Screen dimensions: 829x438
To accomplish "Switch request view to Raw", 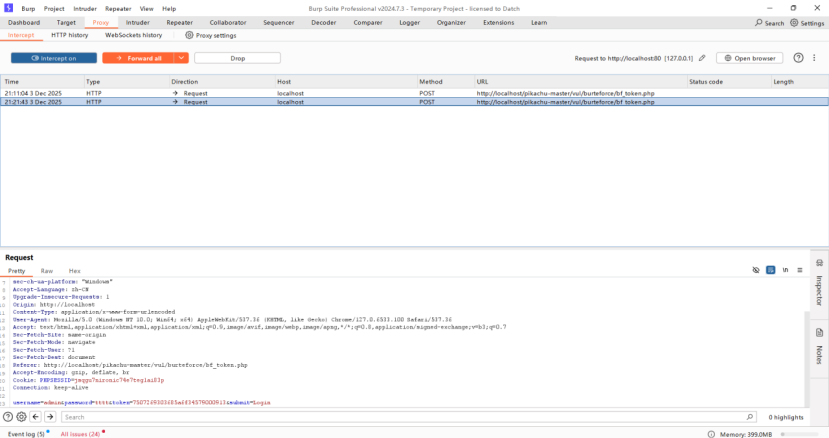I will [x=47, y=271].
